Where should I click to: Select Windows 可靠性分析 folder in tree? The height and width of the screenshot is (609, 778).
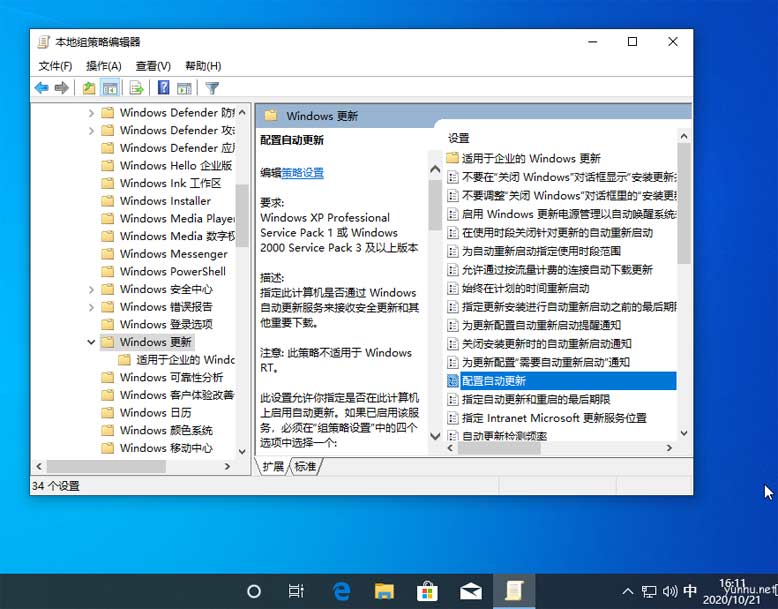pyautogui.click(x=162, y=377)
